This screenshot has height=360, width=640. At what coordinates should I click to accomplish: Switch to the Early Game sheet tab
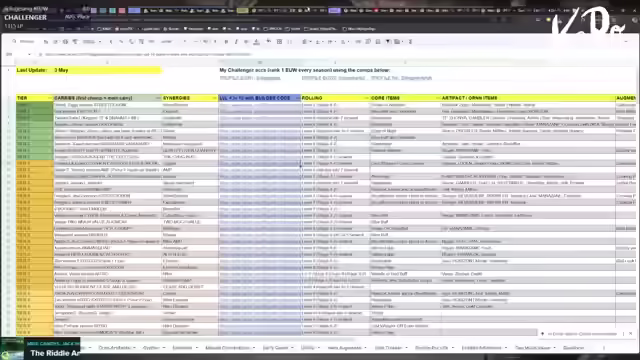(x=276, y=348)
